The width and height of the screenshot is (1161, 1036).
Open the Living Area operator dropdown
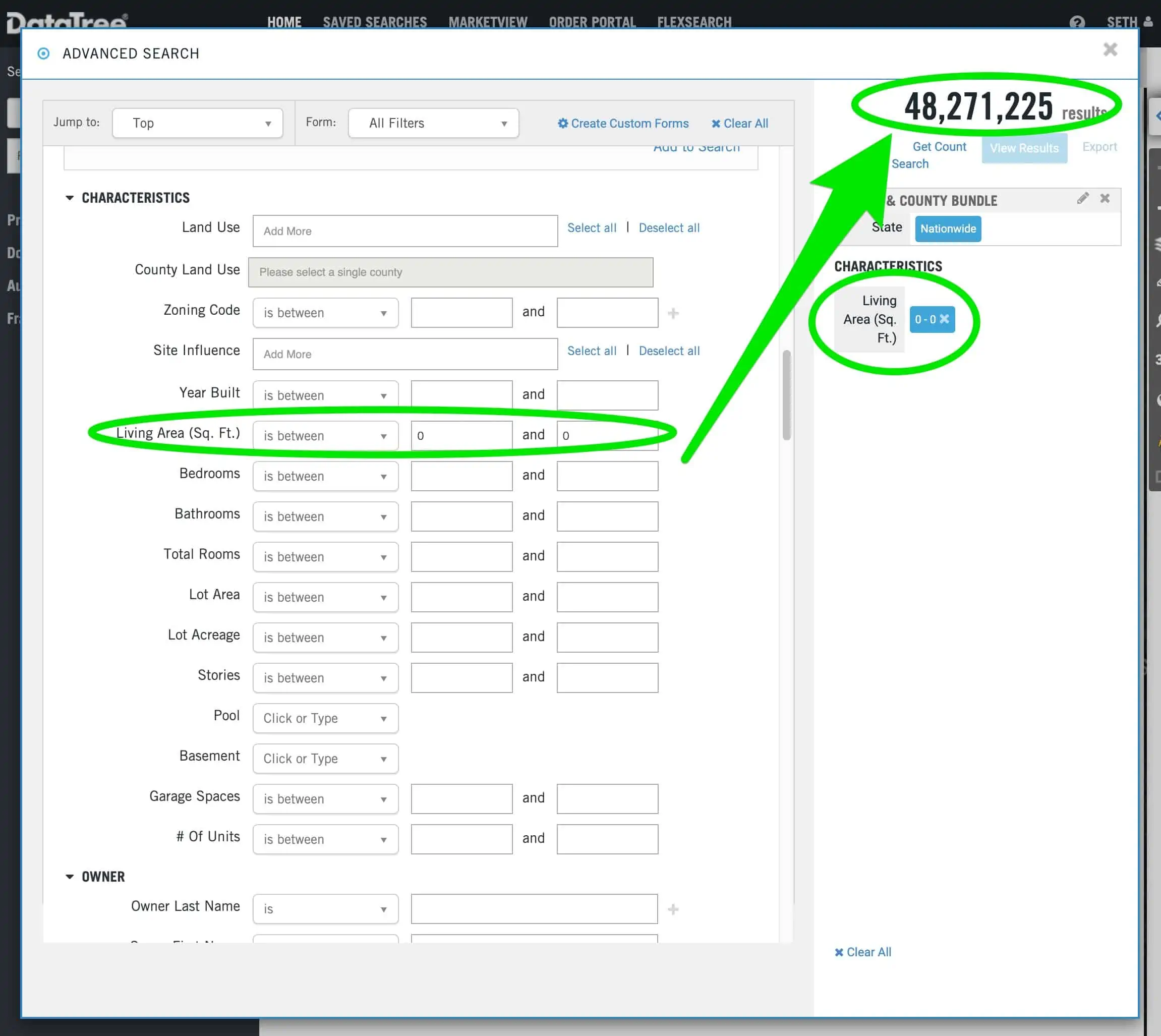(325, 435)
